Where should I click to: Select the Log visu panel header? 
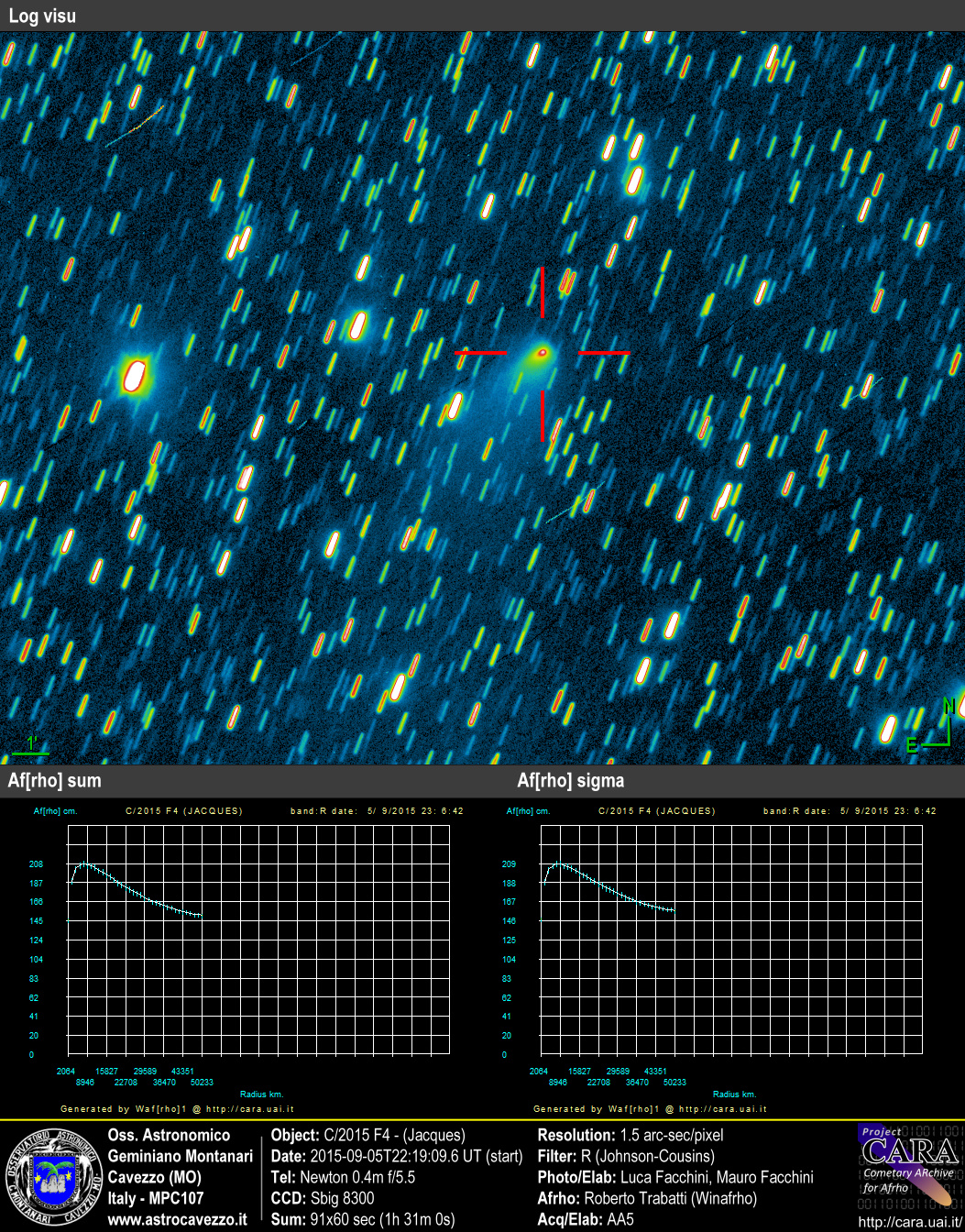tap(42, 16)
